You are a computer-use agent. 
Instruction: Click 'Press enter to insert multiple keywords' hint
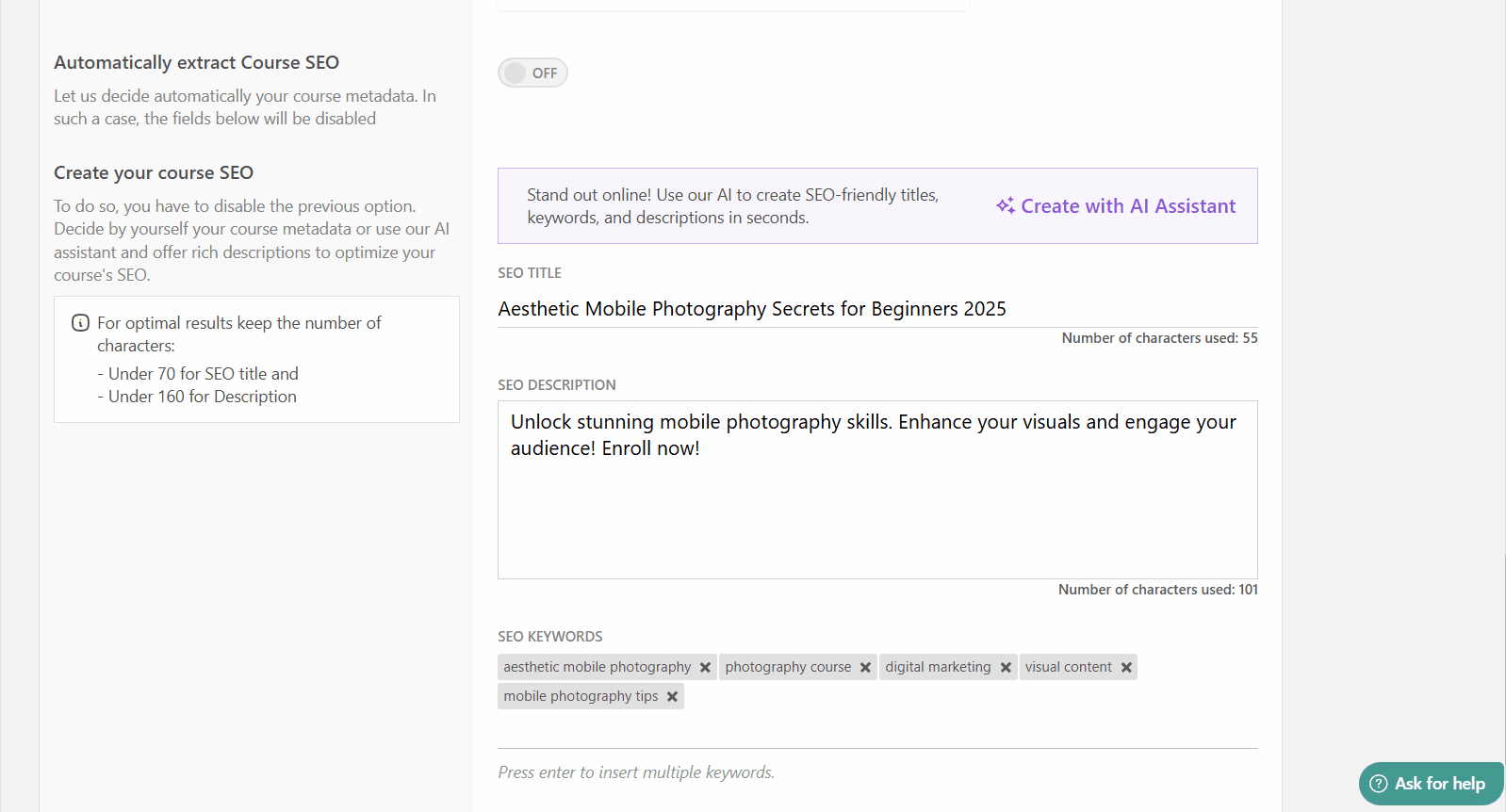click(636, 772)
